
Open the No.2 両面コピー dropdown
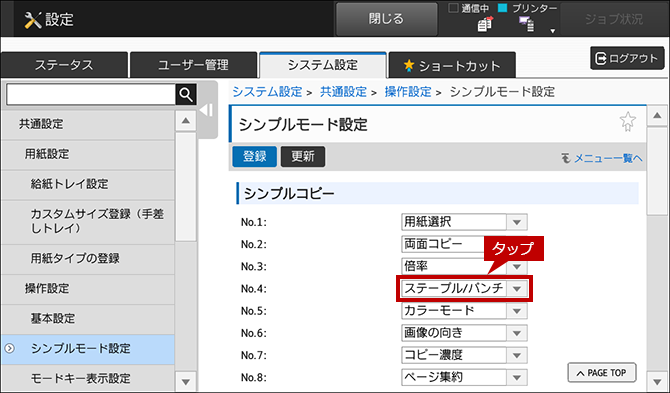(464, 244)
